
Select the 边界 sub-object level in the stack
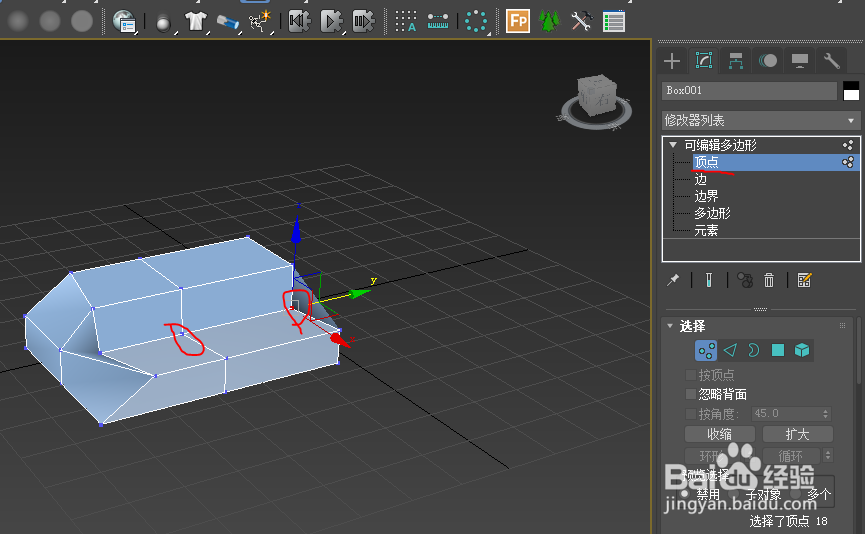[x=706, y=196]
